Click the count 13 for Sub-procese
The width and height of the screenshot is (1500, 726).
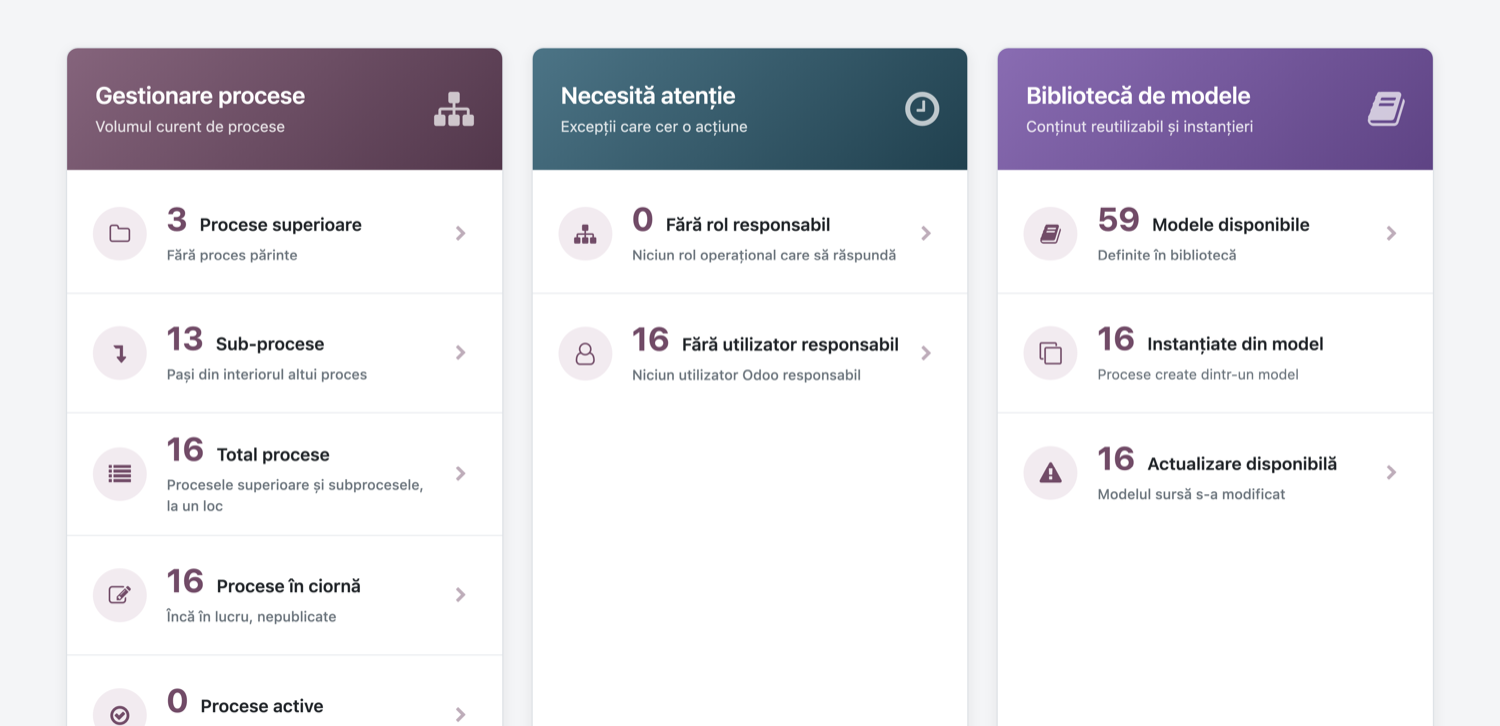coord(185,339)
